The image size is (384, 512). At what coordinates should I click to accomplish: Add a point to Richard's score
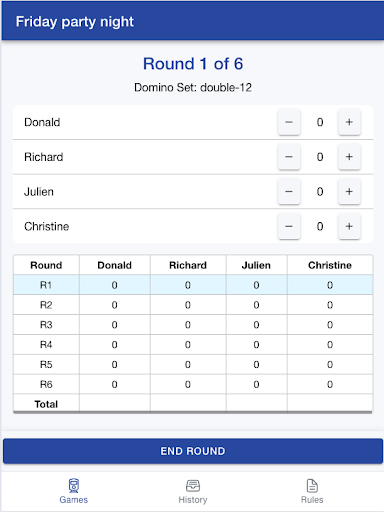[x=349, y=157]
